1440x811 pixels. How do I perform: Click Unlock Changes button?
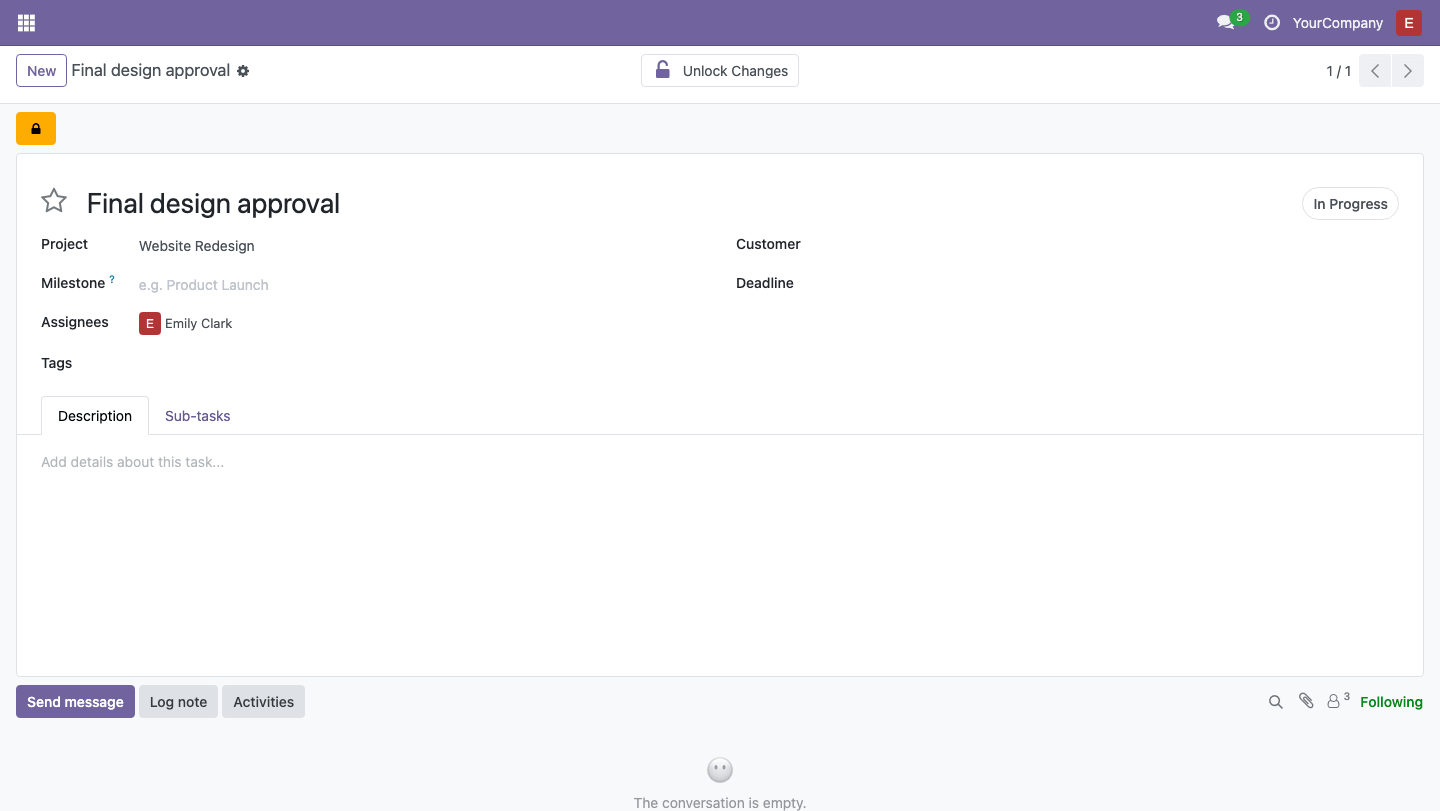point(720,71)
